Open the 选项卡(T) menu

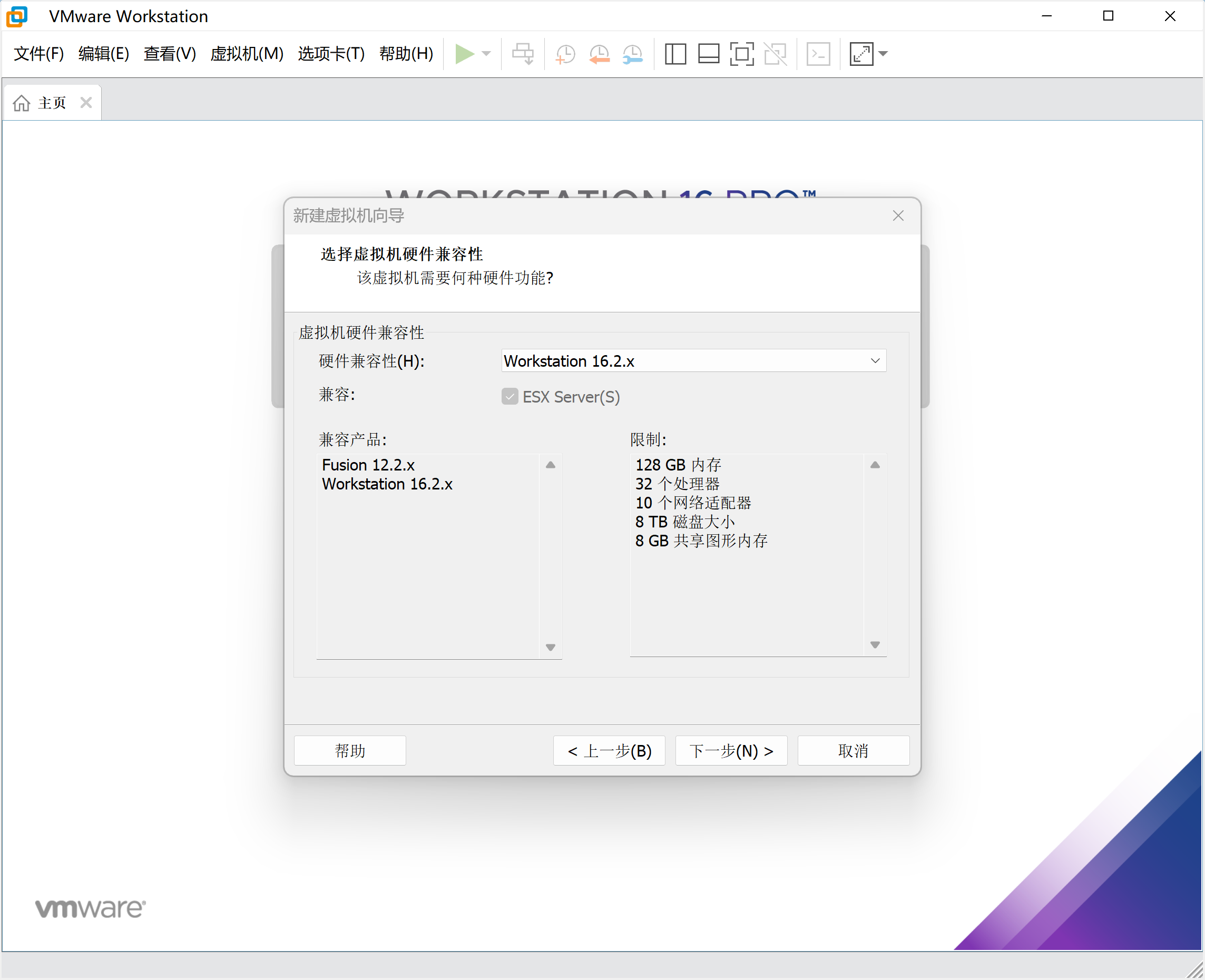tap(331, 54)
